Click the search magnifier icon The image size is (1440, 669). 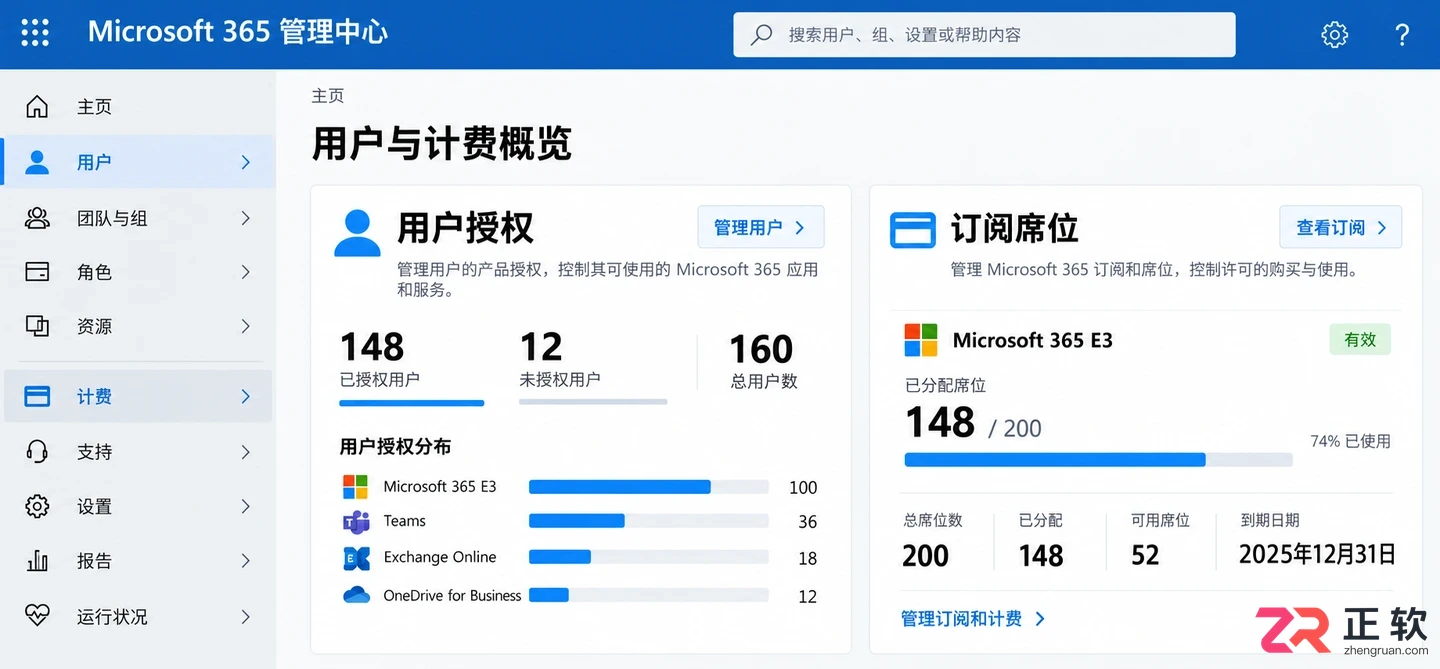pos(762,35)
